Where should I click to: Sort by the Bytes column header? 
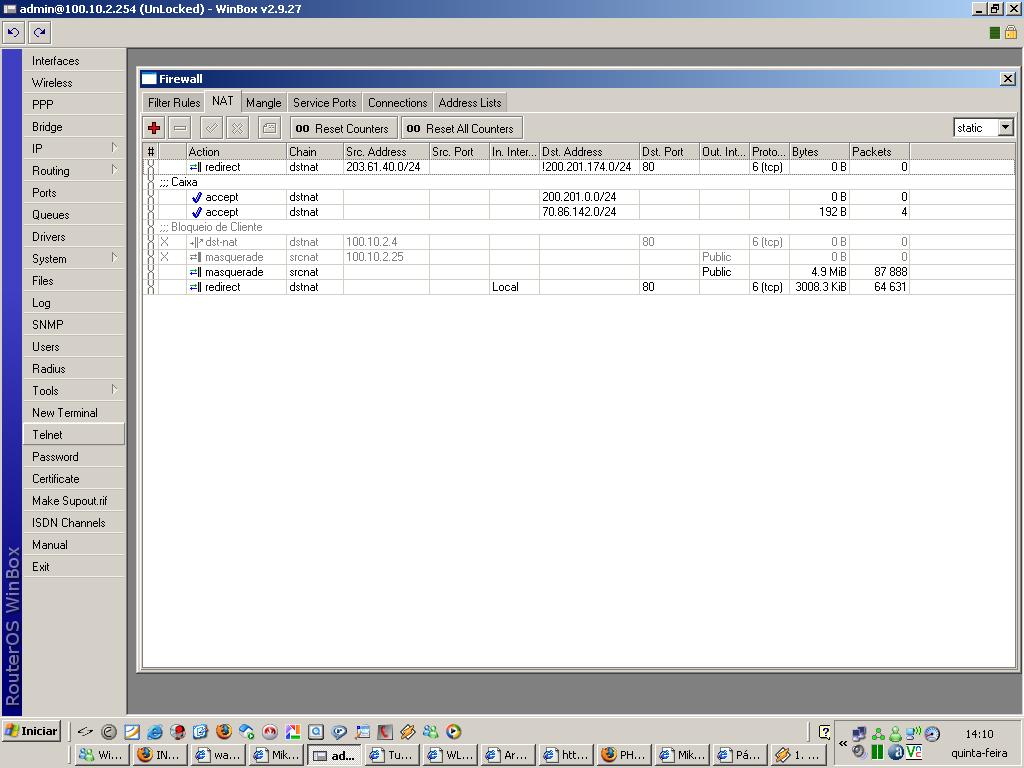click(818, 152)
